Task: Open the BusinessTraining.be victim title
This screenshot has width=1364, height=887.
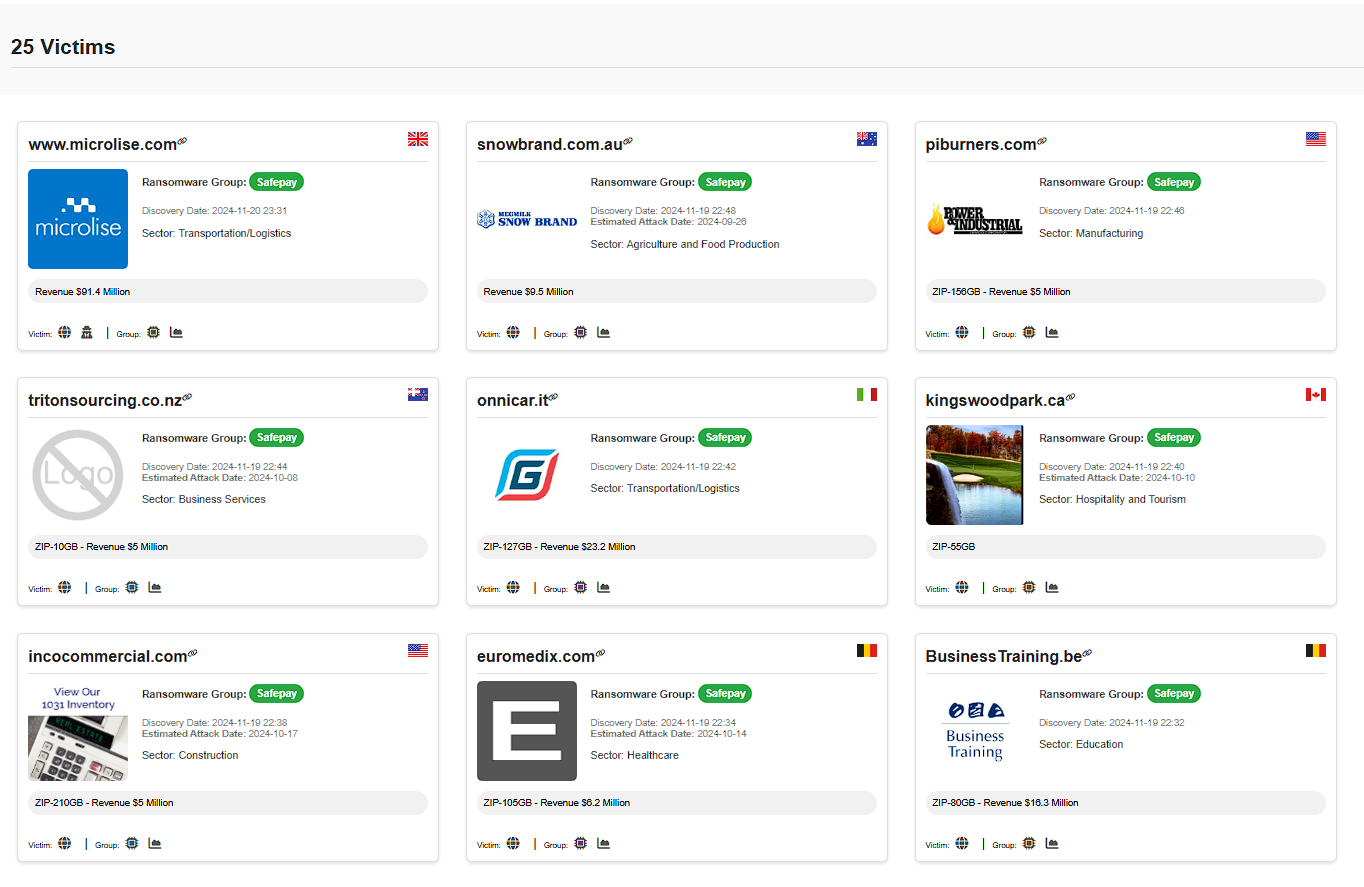Action: pyautogui.click(x=1004, y=657)
